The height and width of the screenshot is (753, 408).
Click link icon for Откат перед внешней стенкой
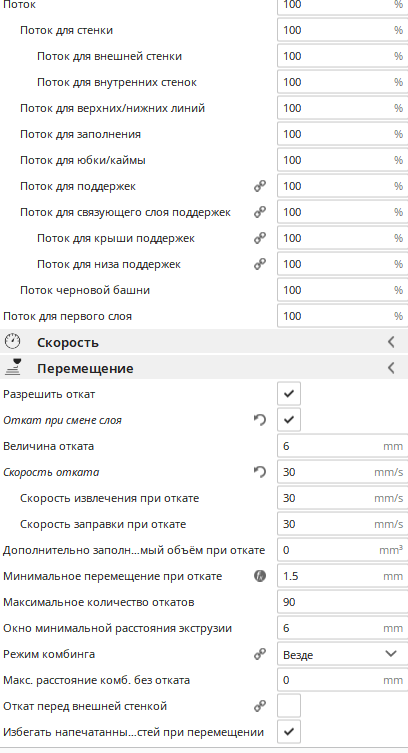(x=260, y=706)
